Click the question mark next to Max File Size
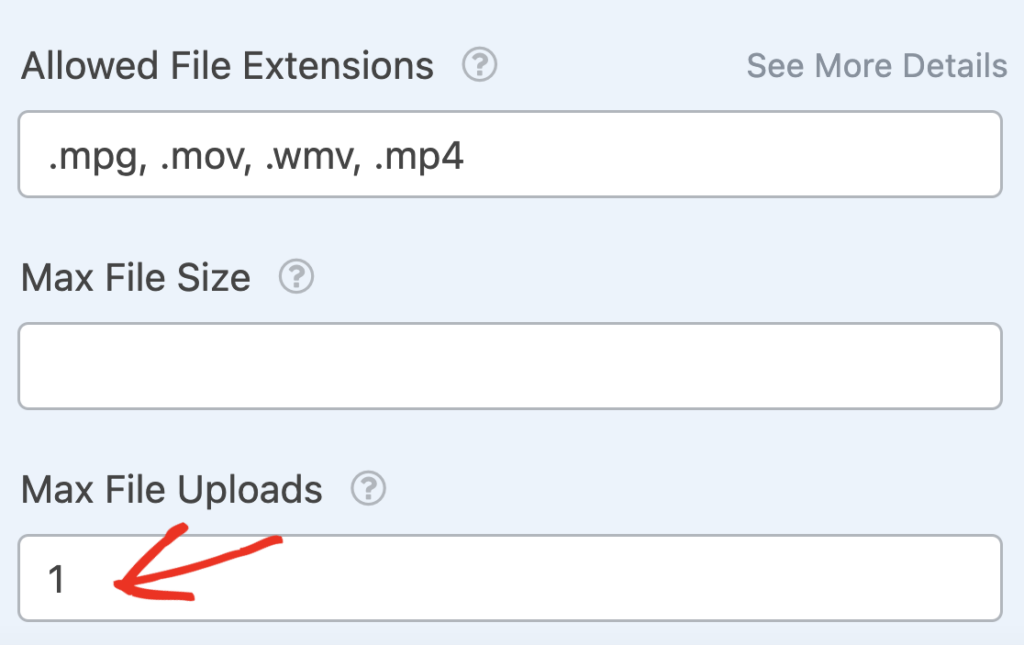 pos(297,278)
